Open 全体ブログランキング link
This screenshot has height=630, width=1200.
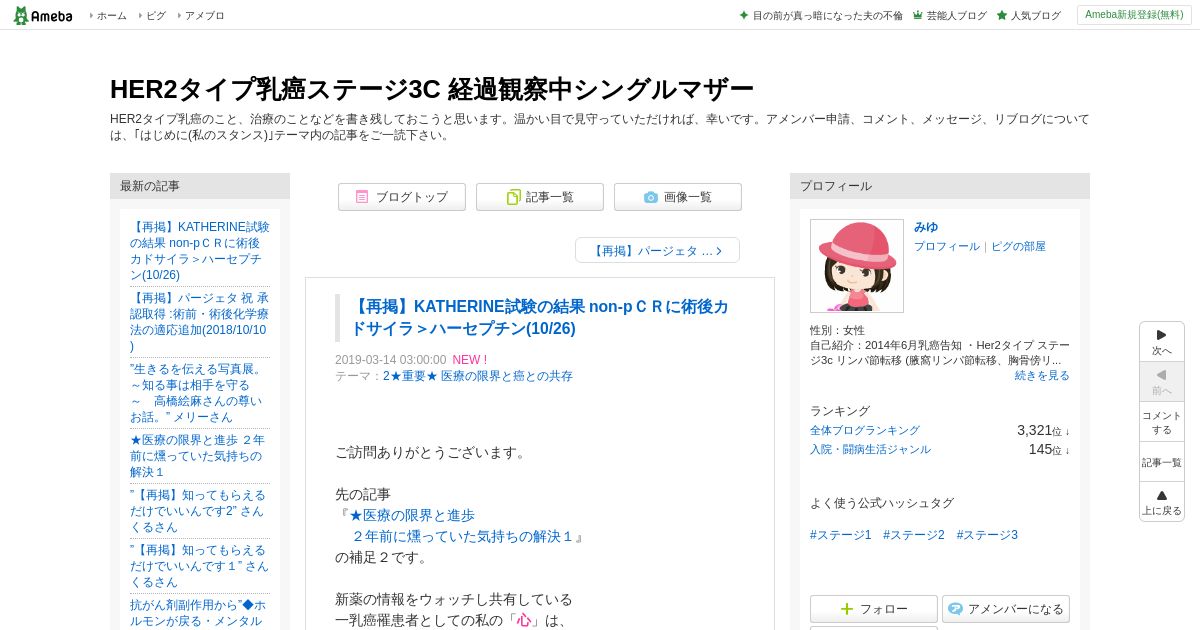[865, 430]
